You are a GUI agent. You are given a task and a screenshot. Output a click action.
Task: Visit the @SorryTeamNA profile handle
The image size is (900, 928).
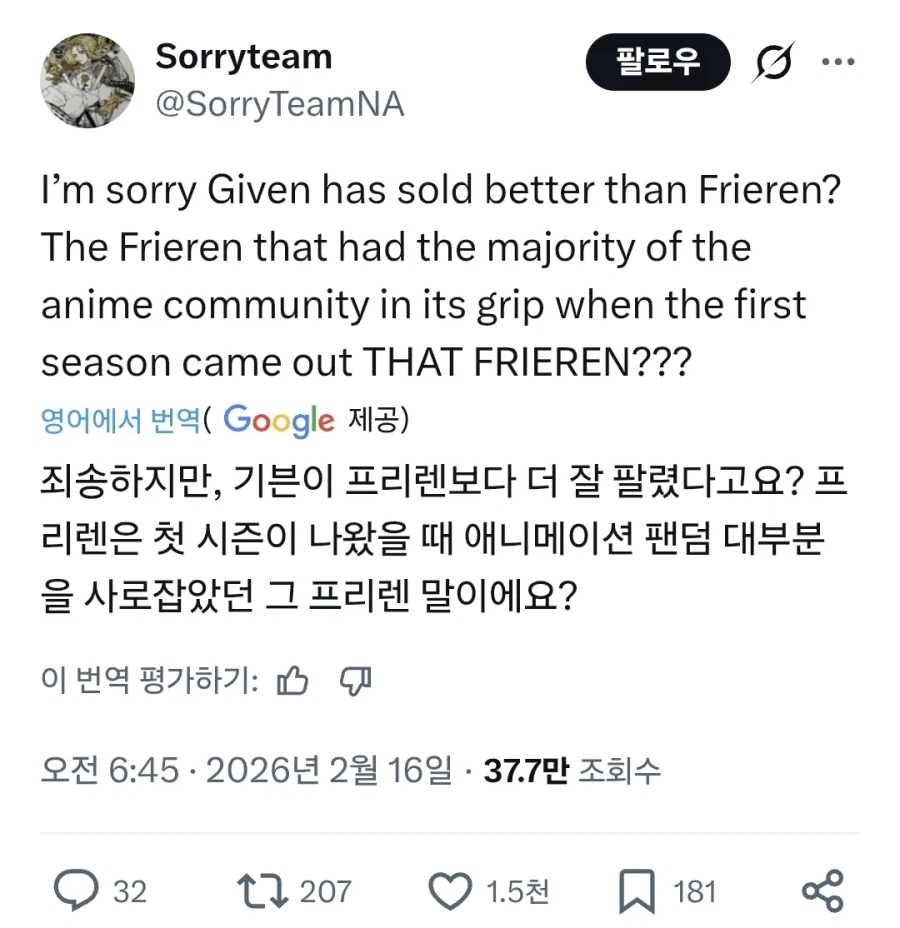pyautogui.click(x=281, y=104)
